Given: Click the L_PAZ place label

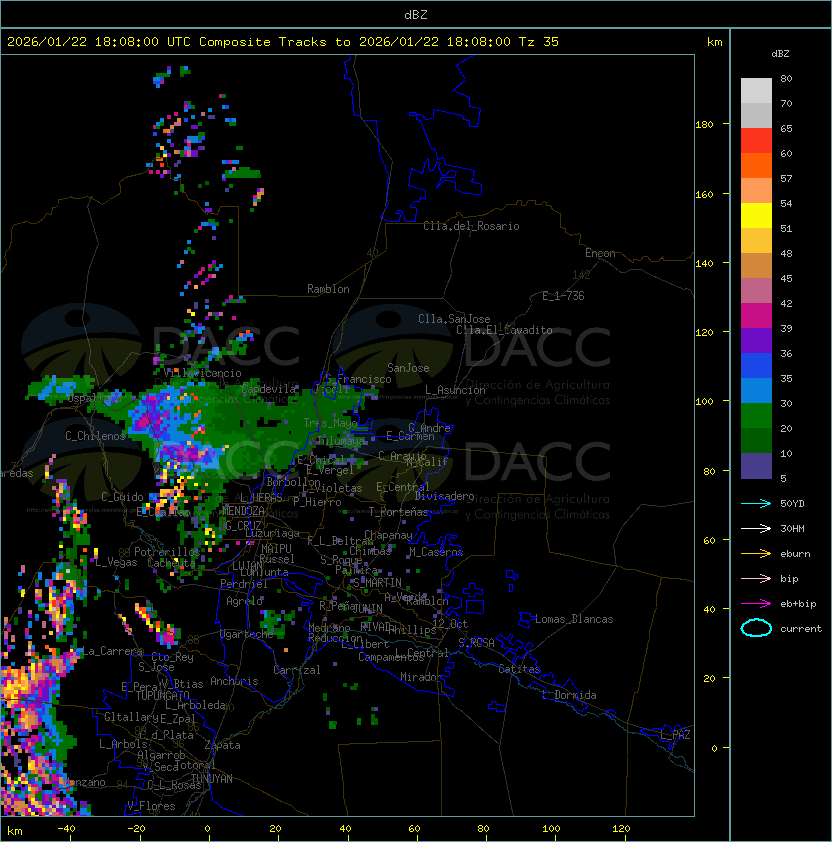Looking at the screenshot, I should click(675, 735).
